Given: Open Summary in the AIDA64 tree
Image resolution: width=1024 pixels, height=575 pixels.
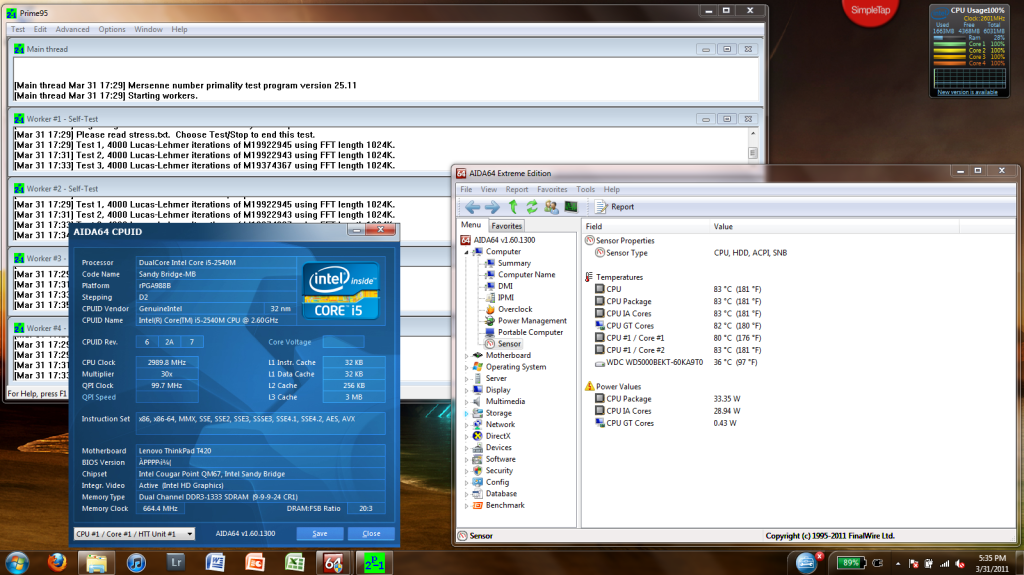Looking at the screenshot, I should 514,263.
